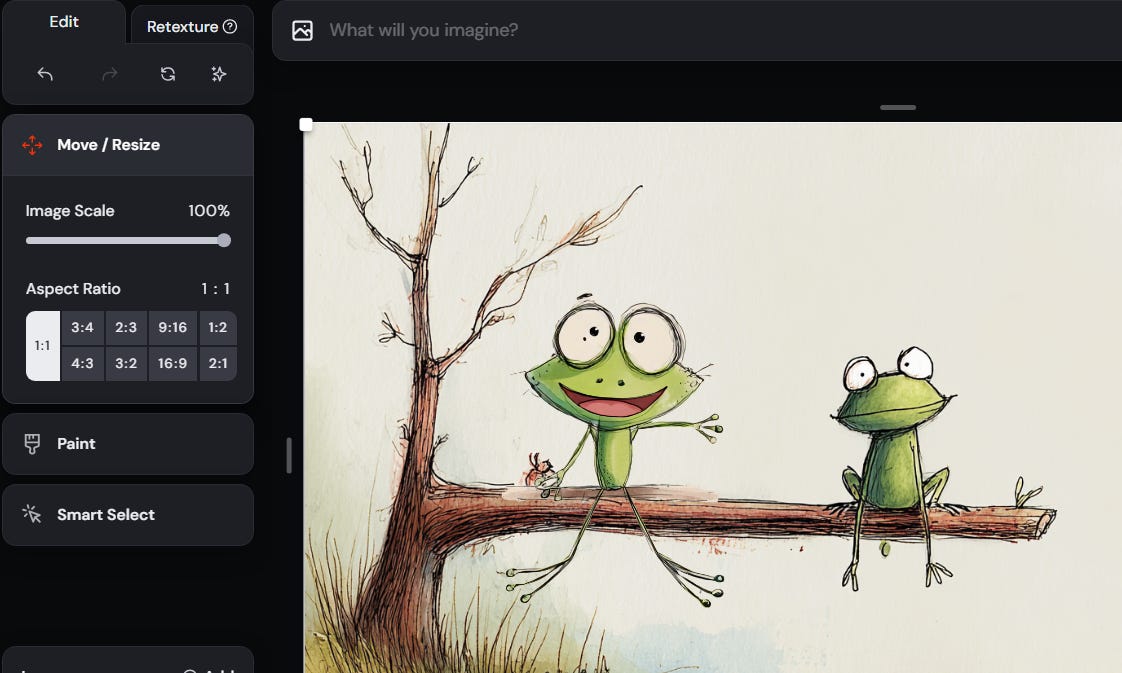1122x673 pixels.
Task: Click the sidebar collapse grip handle
Action: (289, 456)
